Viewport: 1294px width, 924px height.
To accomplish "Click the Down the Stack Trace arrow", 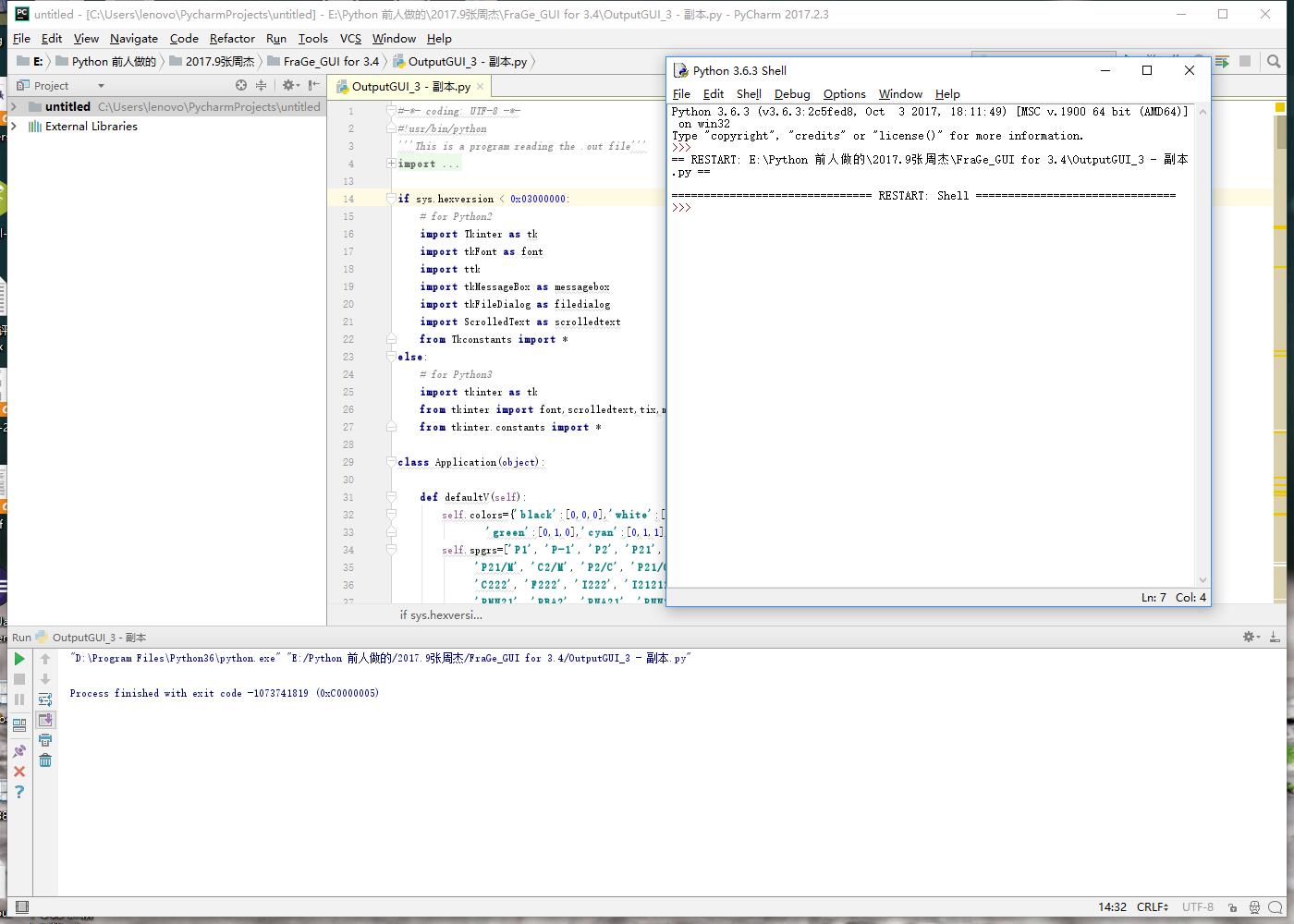I will 45,679.
